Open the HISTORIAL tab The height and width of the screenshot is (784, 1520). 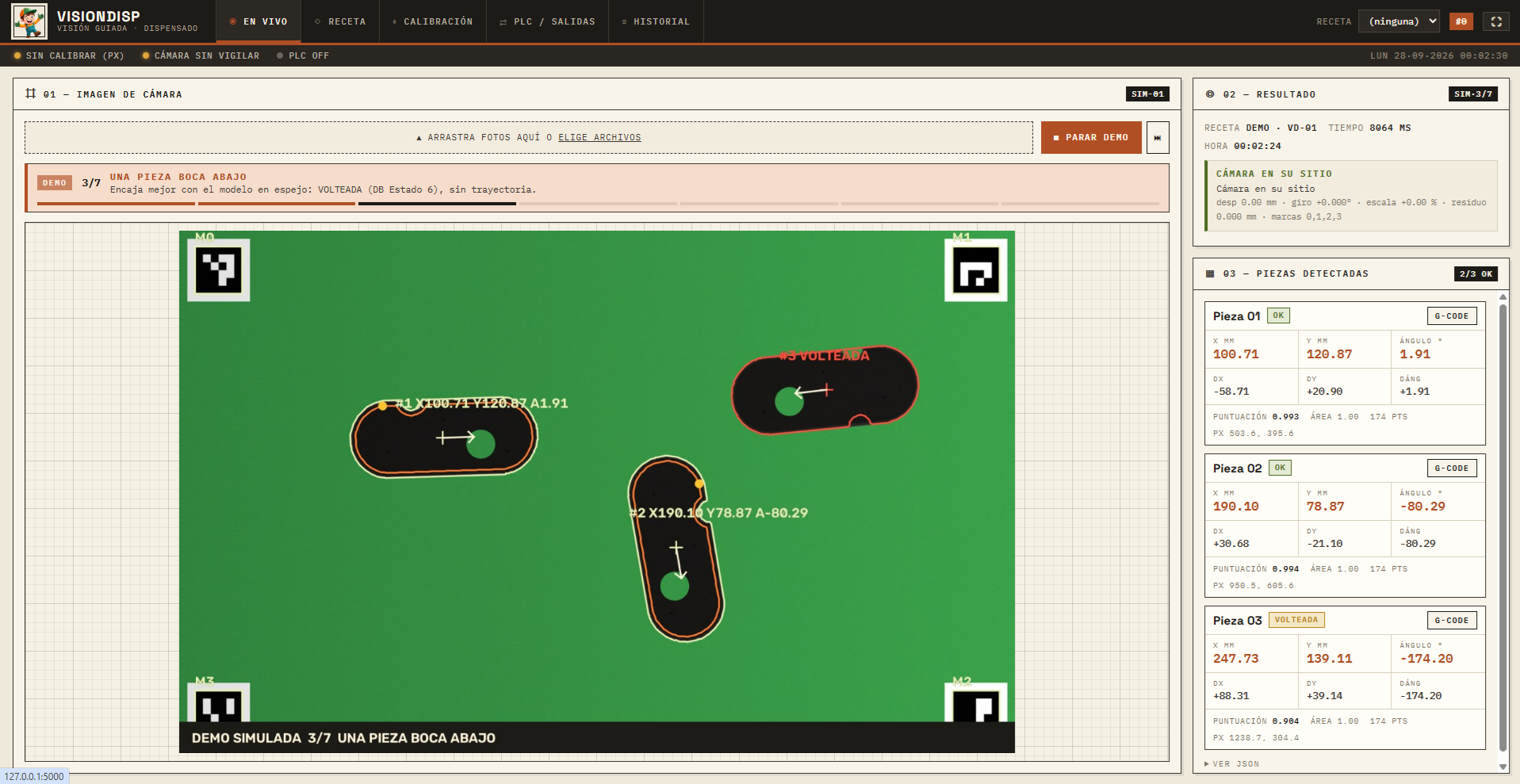coord(656,21)
